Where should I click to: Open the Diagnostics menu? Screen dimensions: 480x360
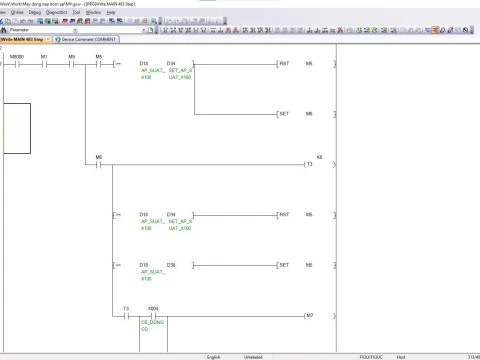[x=57, y=12]
